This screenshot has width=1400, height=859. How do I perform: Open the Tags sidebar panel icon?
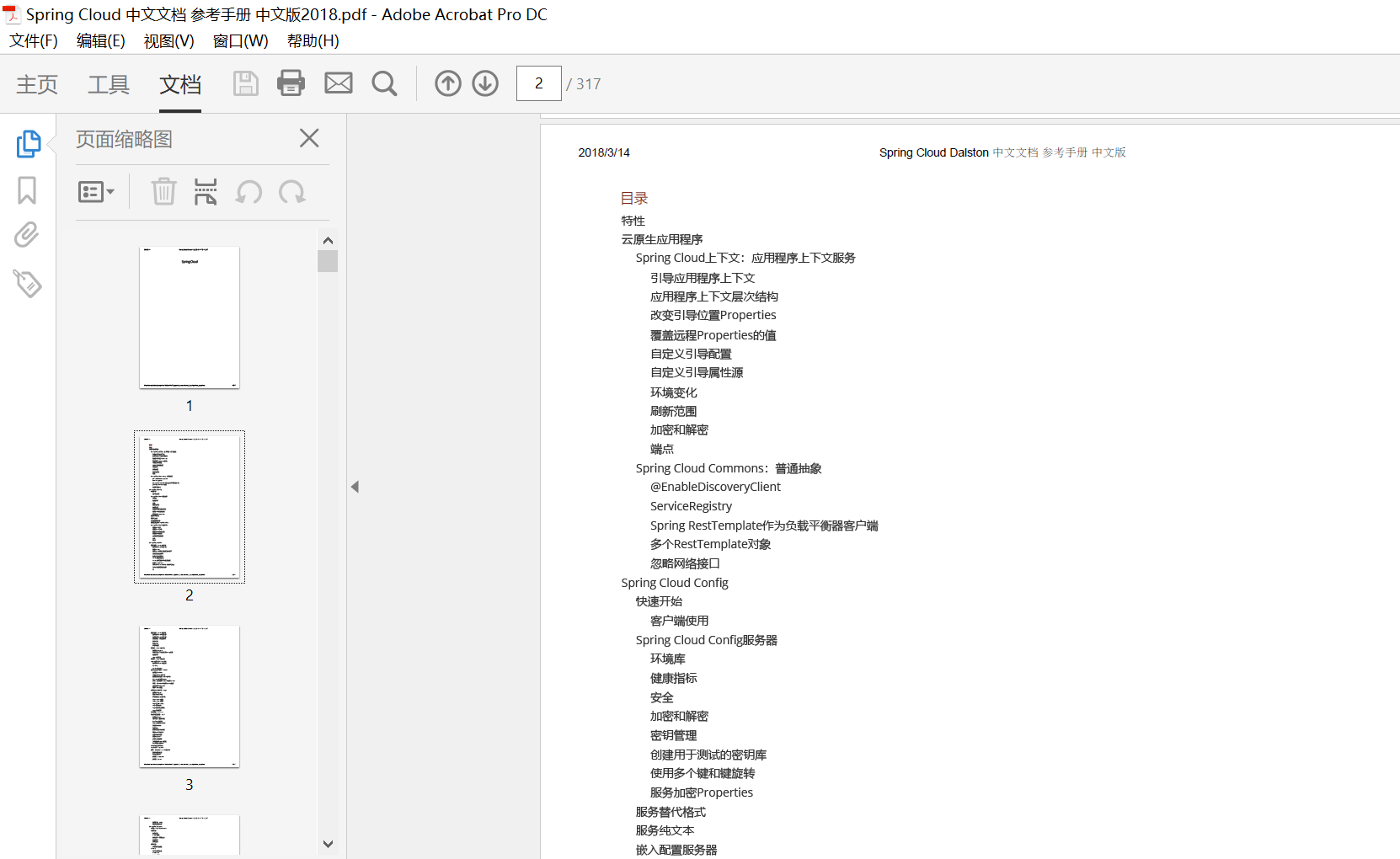point(27,283)
